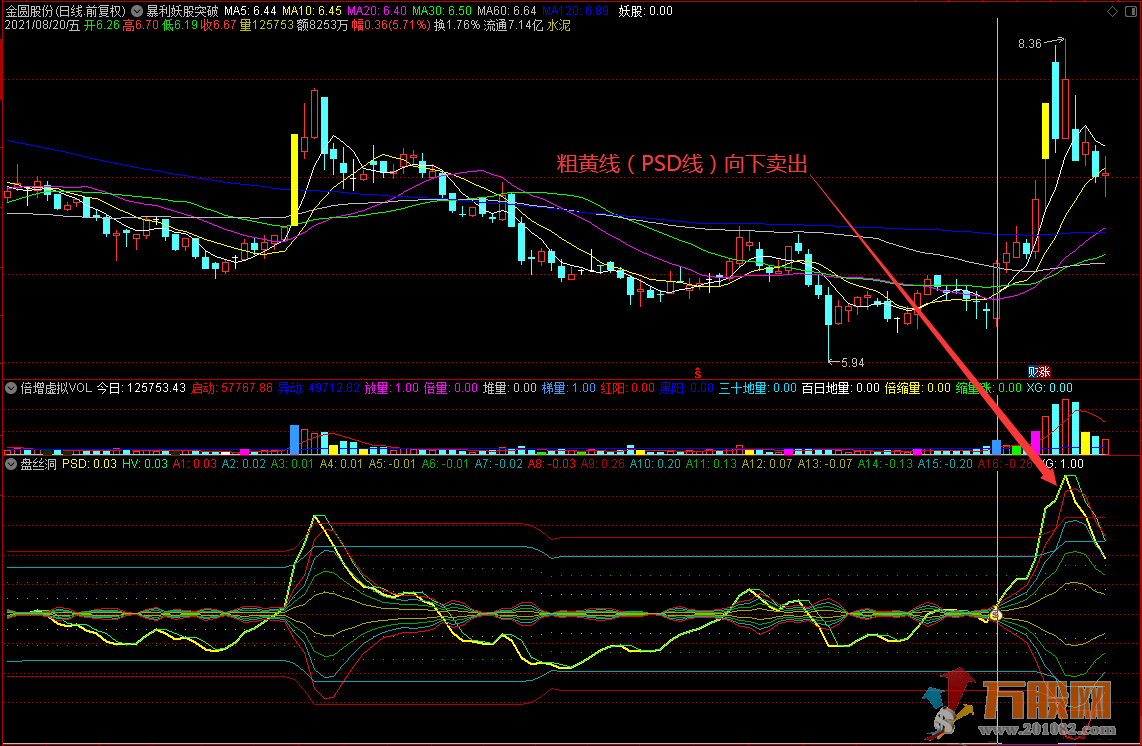The height and width of the screenshot is (746, 1142).
Task: Click the 三十地量: 0.00 value
Action: coord(758,388)
